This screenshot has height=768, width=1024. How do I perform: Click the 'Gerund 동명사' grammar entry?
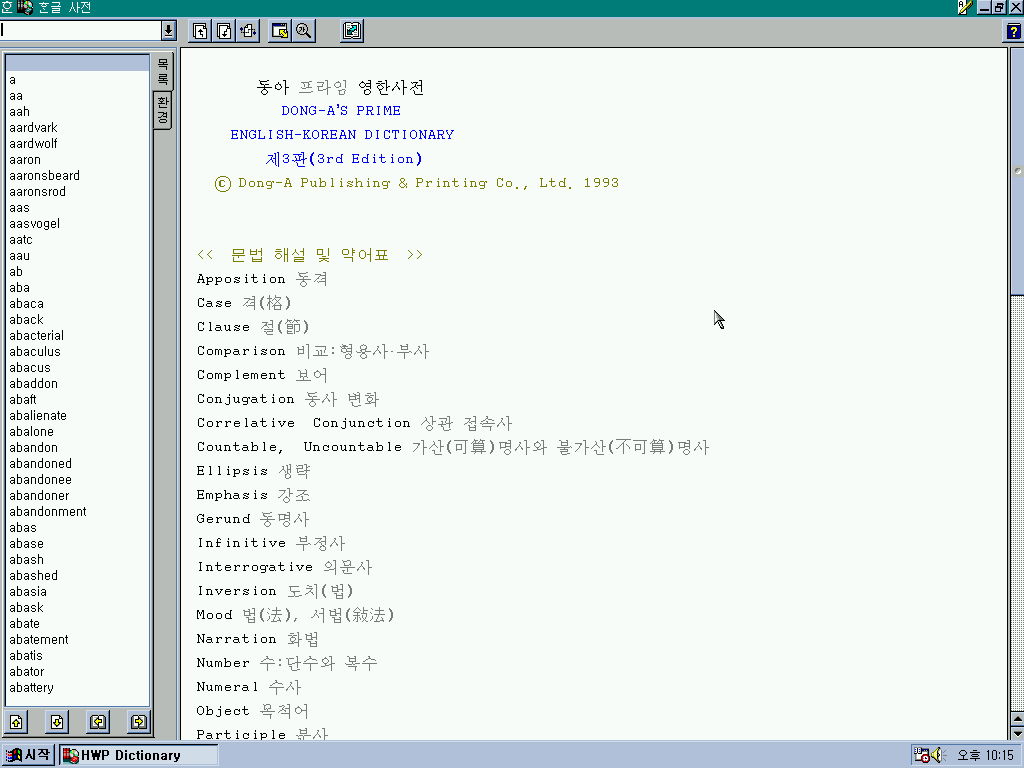[x=253, y=519]
